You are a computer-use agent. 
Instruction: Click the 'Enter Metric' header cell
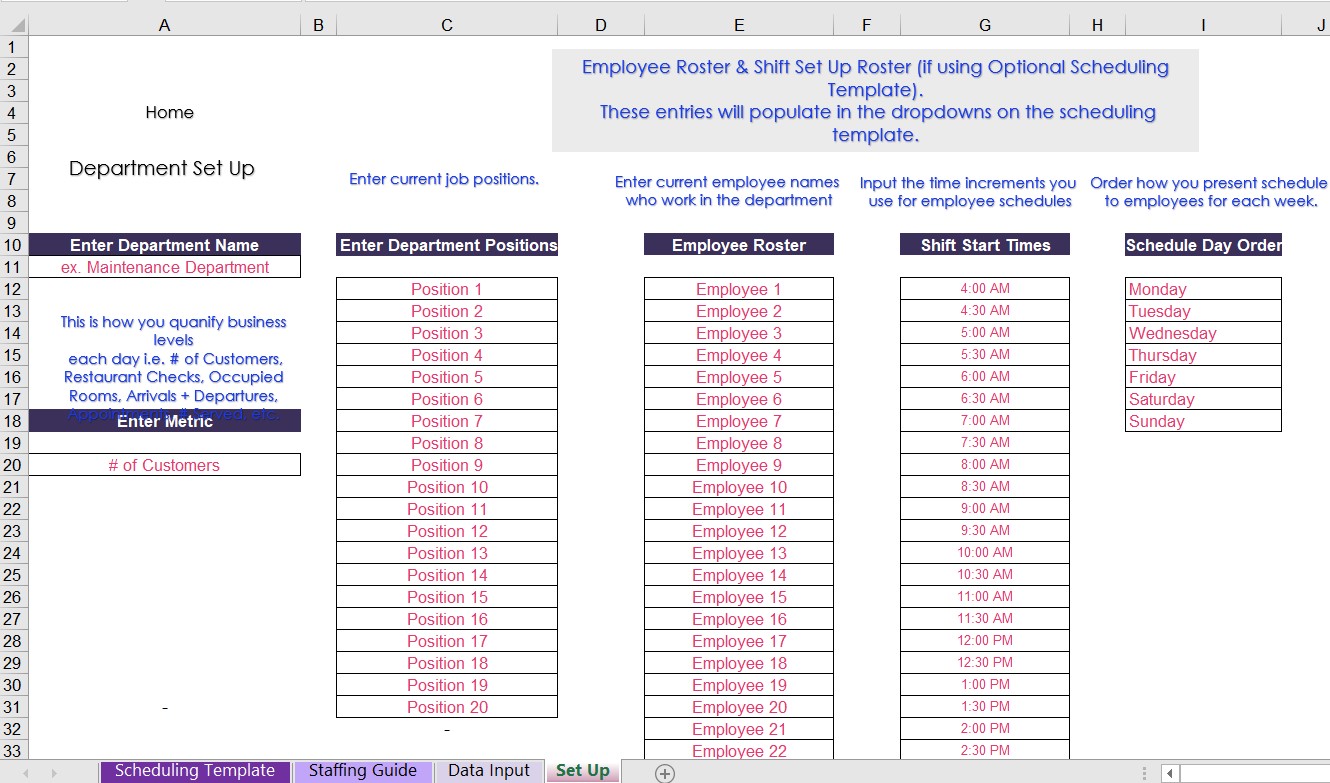click(x=165, y=421)
